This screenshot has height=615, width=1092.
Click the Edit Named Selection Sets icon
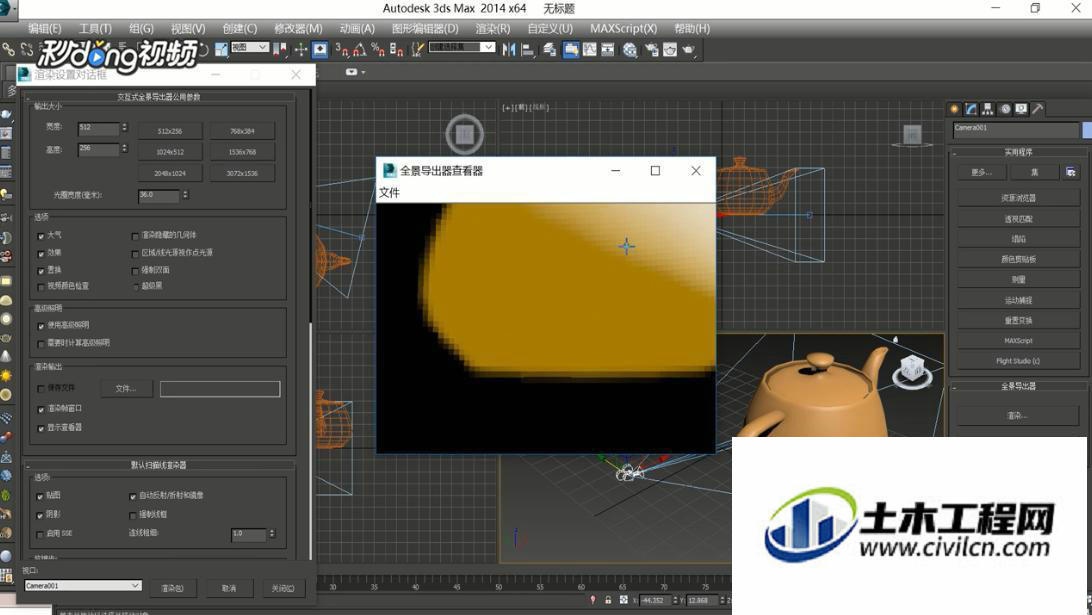click(417, 49)
